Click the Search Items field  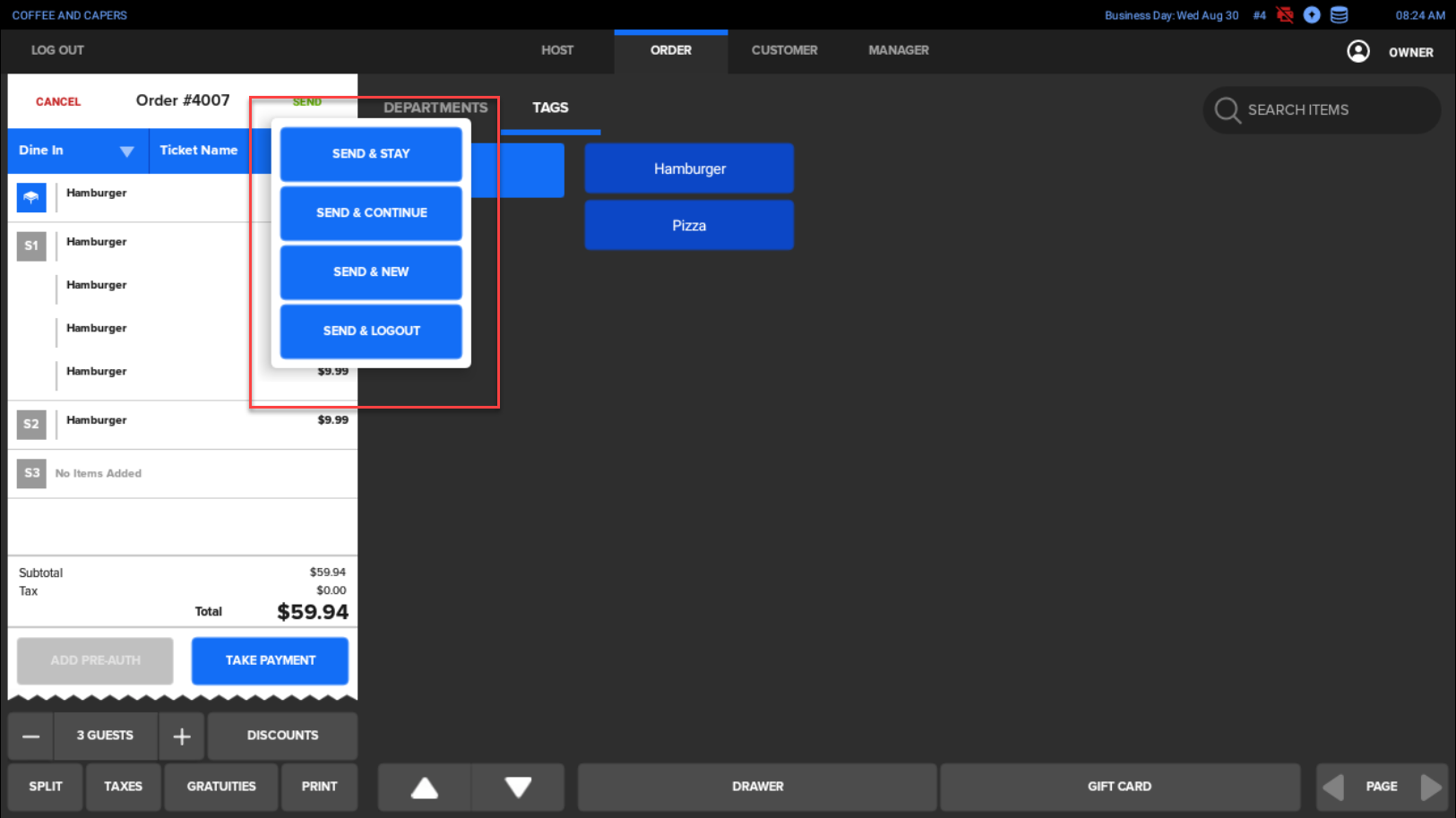click(1322, 110)
